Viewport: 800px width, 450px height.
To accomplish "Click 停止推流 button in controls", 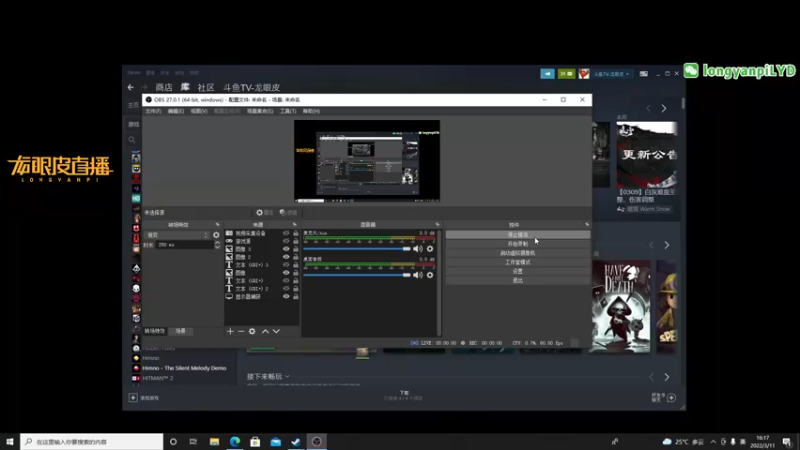I will [518, 235].
